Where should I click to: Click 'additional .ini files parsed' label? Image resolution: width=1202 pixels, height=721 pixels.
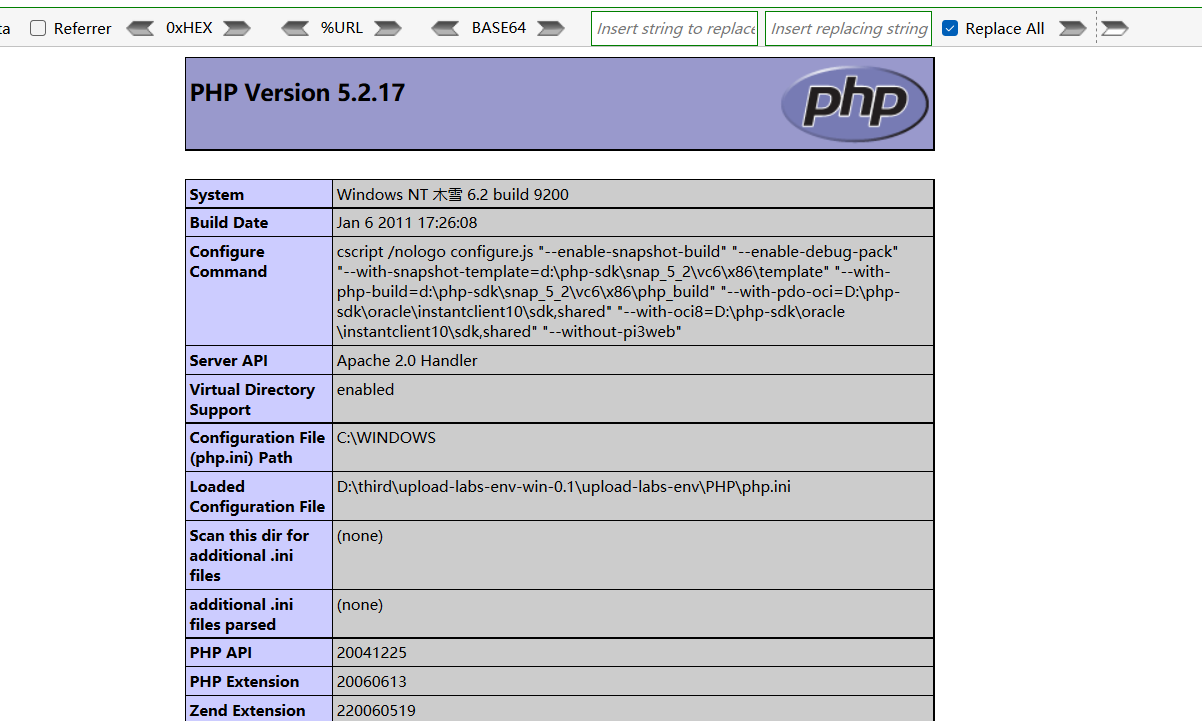pos(241,615)
